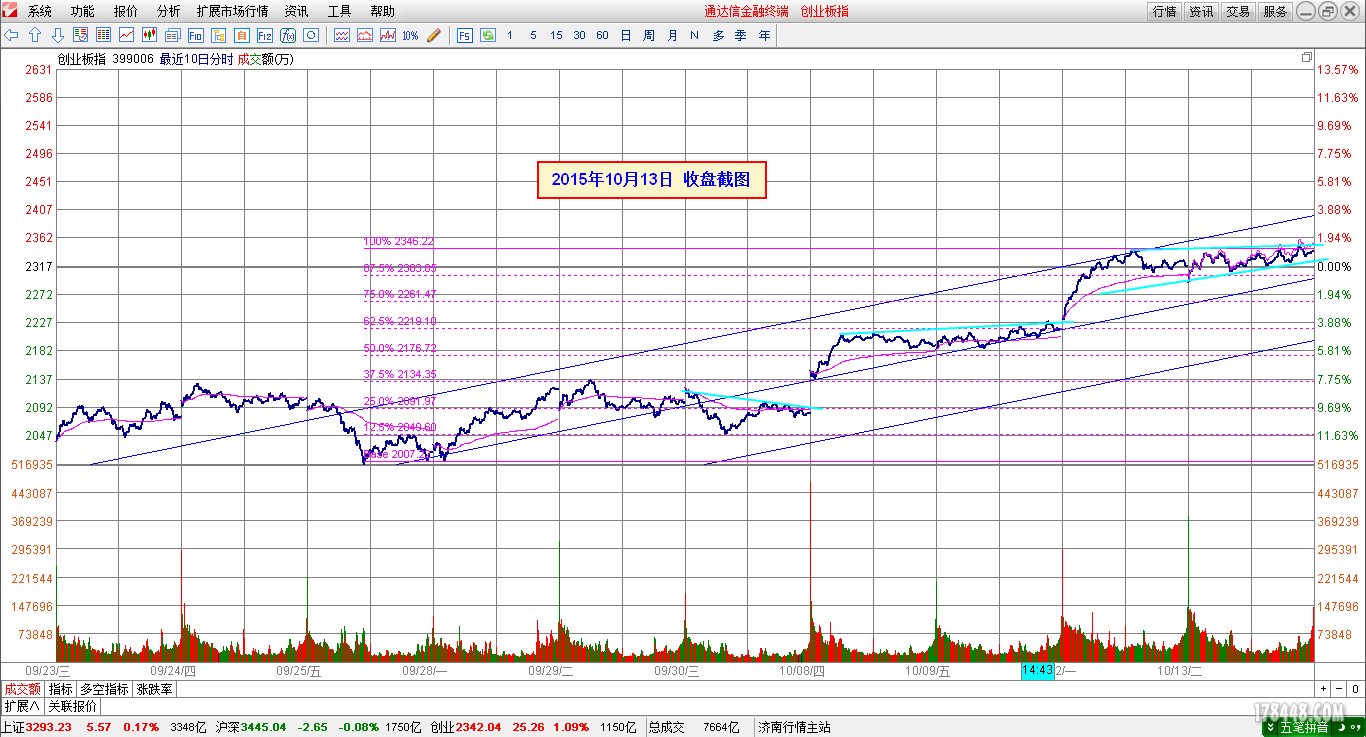Open the table grid quote icon
This screenshot has height=737, width=1366.
(104, 35)
